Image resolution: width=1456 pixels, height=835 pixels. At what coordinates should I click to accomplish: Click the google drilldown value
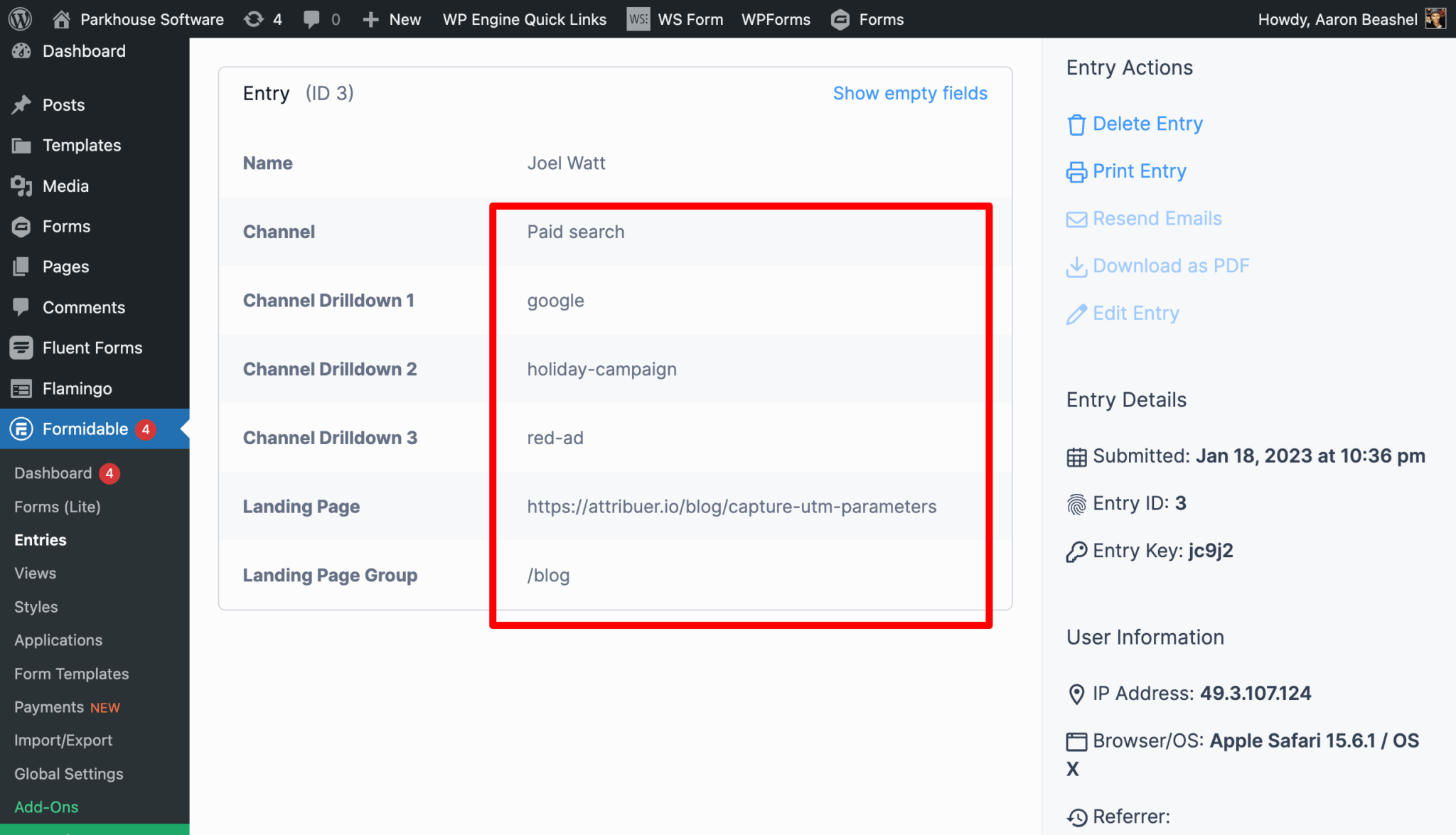click(555, 301)
